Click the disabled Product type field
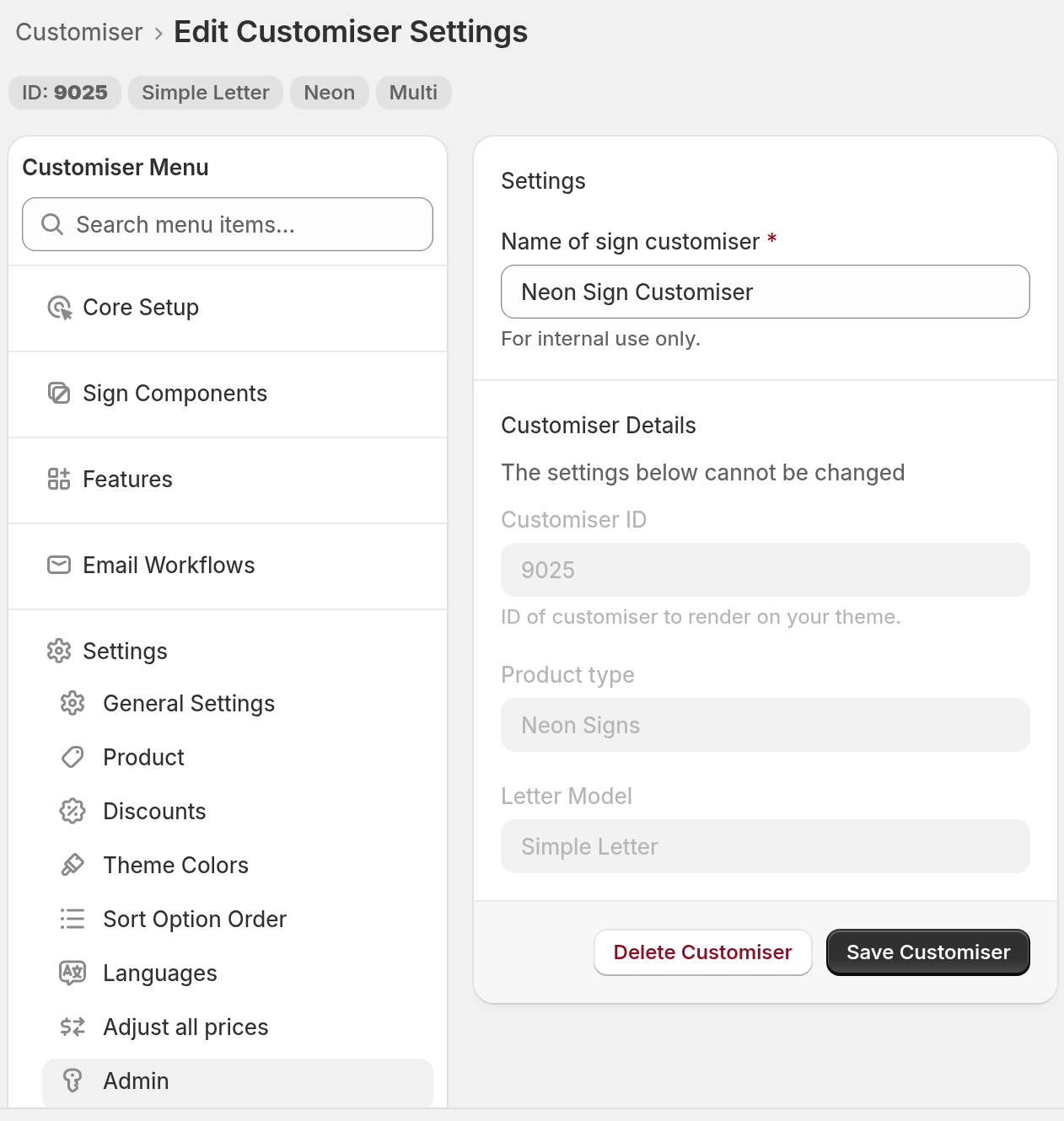The width and height of the screenshot is (1064, 1121). [766, 725]
